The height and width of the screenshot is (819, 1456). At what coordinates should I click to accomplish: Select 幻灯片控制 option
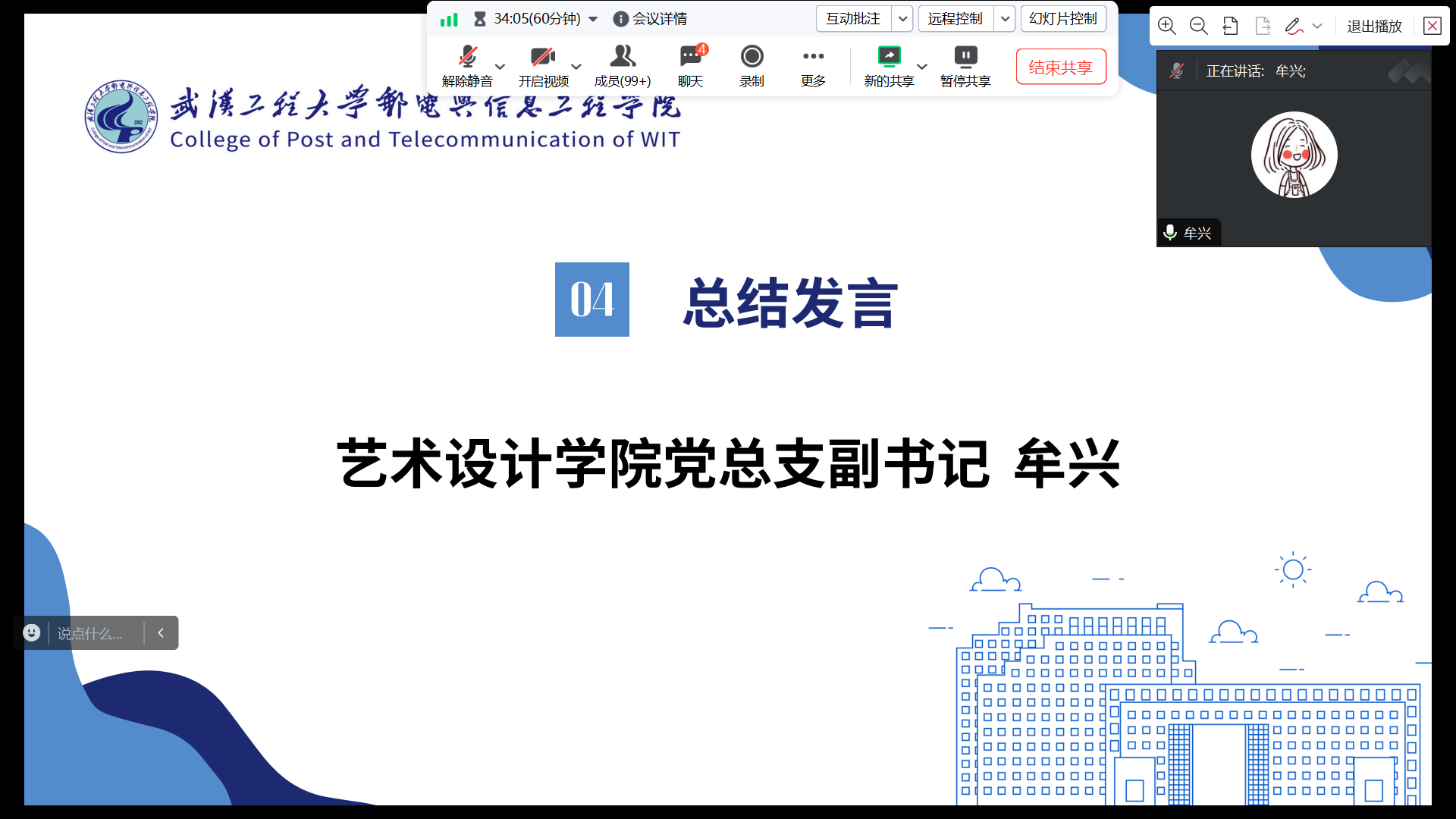(1063, 19)
